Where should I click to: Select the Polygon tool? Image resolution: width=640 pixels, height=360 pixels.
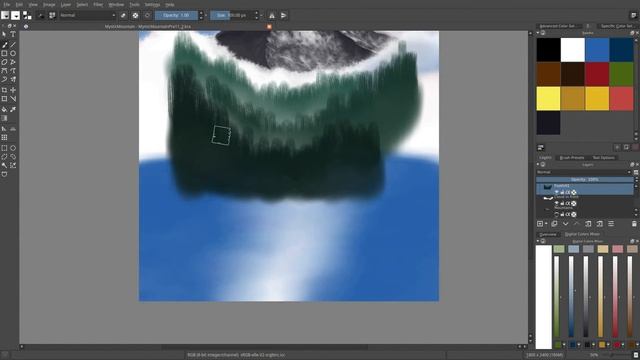[4, 62]
